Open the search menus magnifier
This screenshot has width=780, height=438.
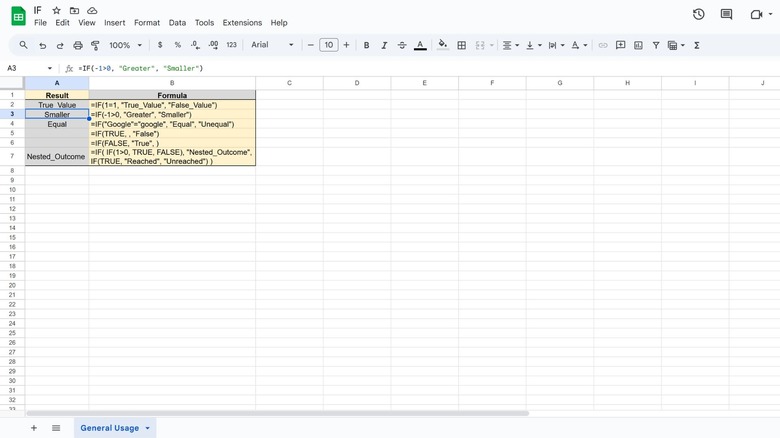tap(23, 45)
